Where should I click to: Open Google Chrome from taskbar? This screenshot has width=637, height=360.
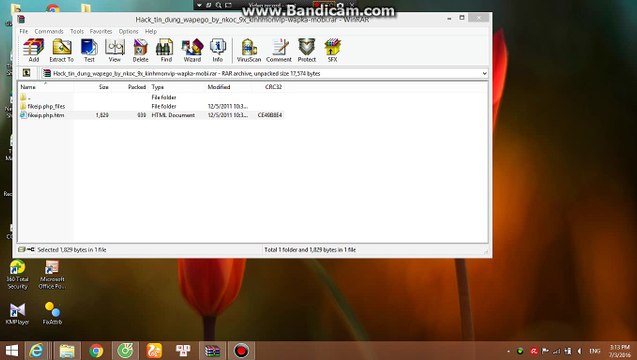point(96,351)
